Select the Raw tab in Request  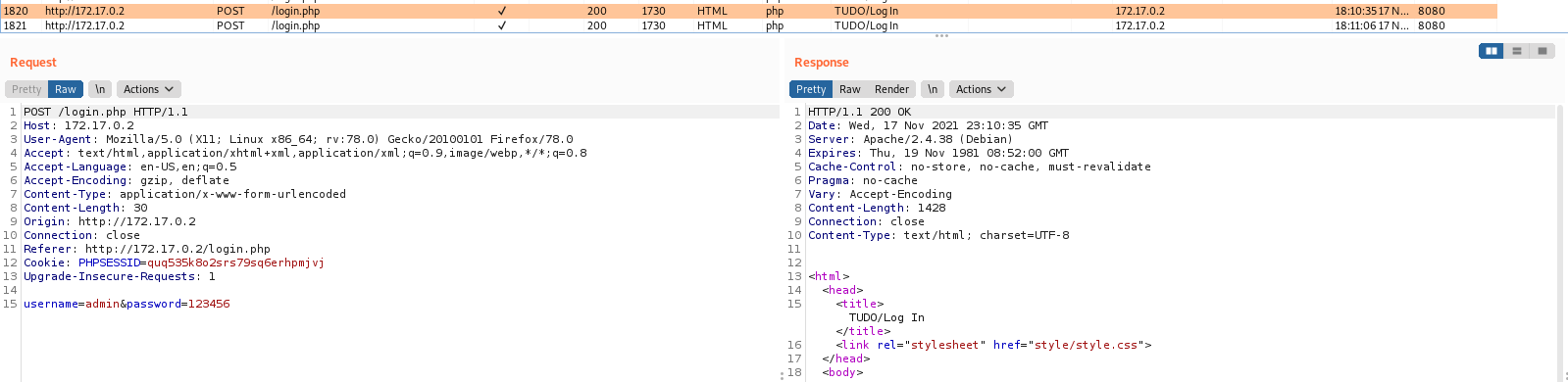(66, 89)
